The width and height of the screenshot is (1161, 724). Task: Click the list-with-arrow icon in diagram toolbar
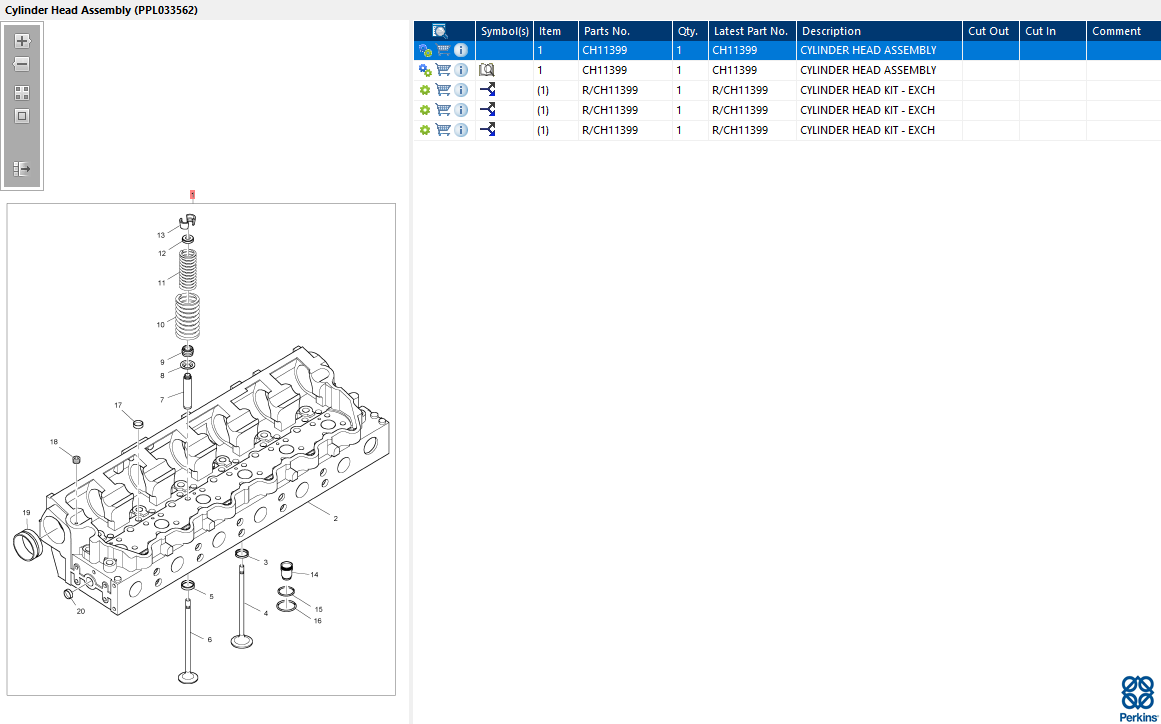pos(22,169)
